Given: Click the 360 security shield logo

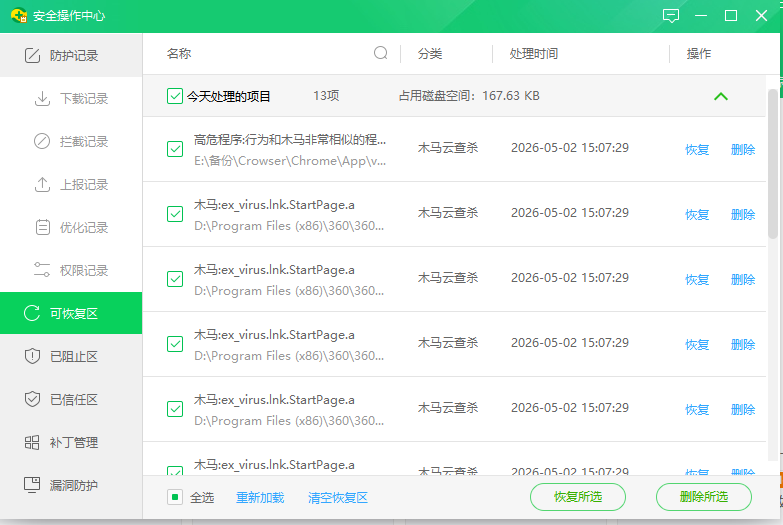Looking at the screenshot, I should [x=19, y=15].
